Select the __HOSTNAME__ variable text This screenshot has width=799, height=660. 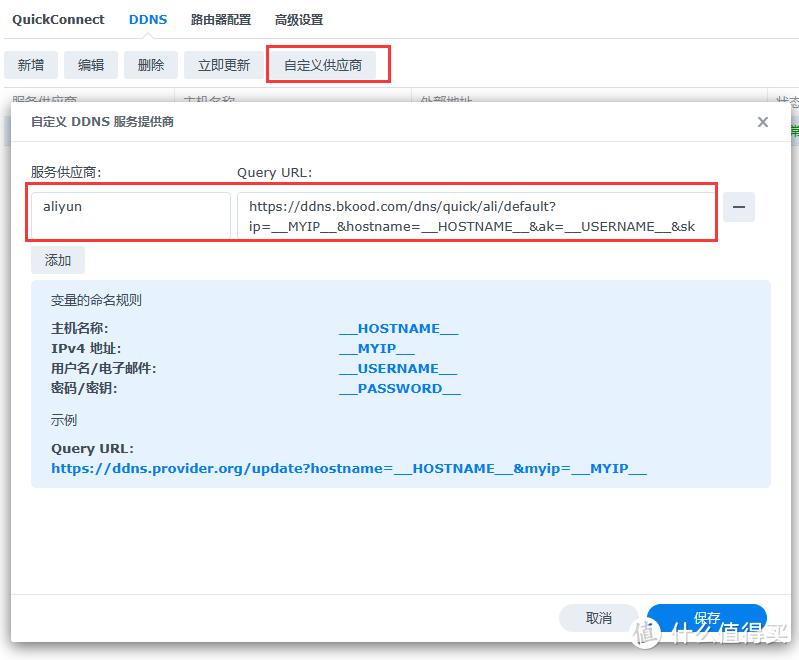click(398, 329)
